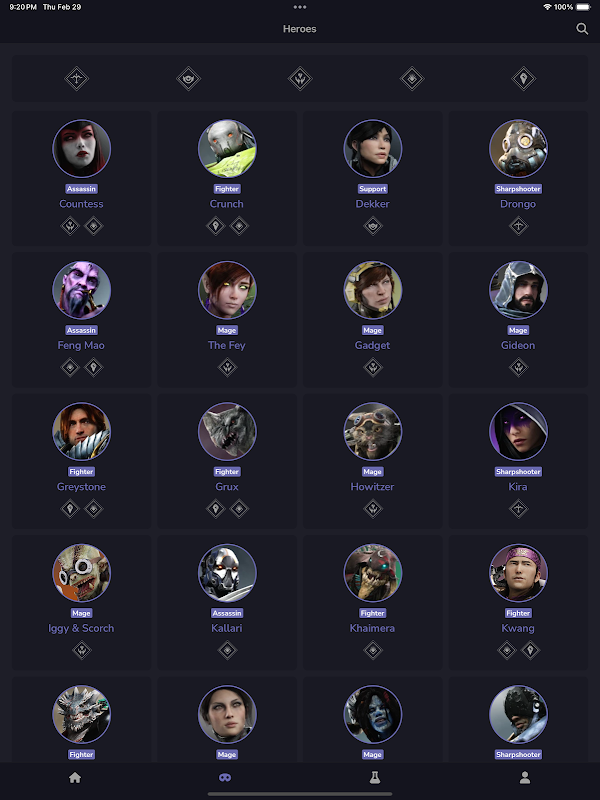Open Countess hero portrait
Image resolution: width=600 pixels, height=800 pixels.
point(82,148)
